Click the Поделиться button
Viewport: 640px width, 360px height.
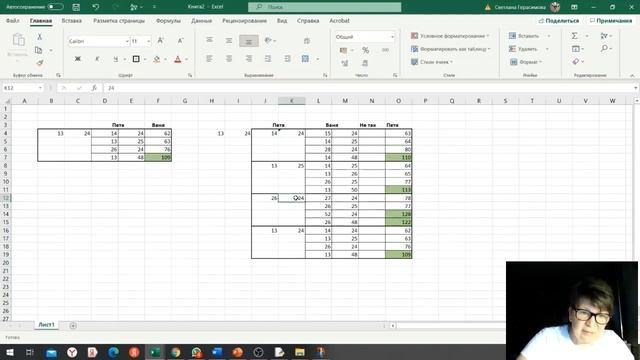pos(559,20)
